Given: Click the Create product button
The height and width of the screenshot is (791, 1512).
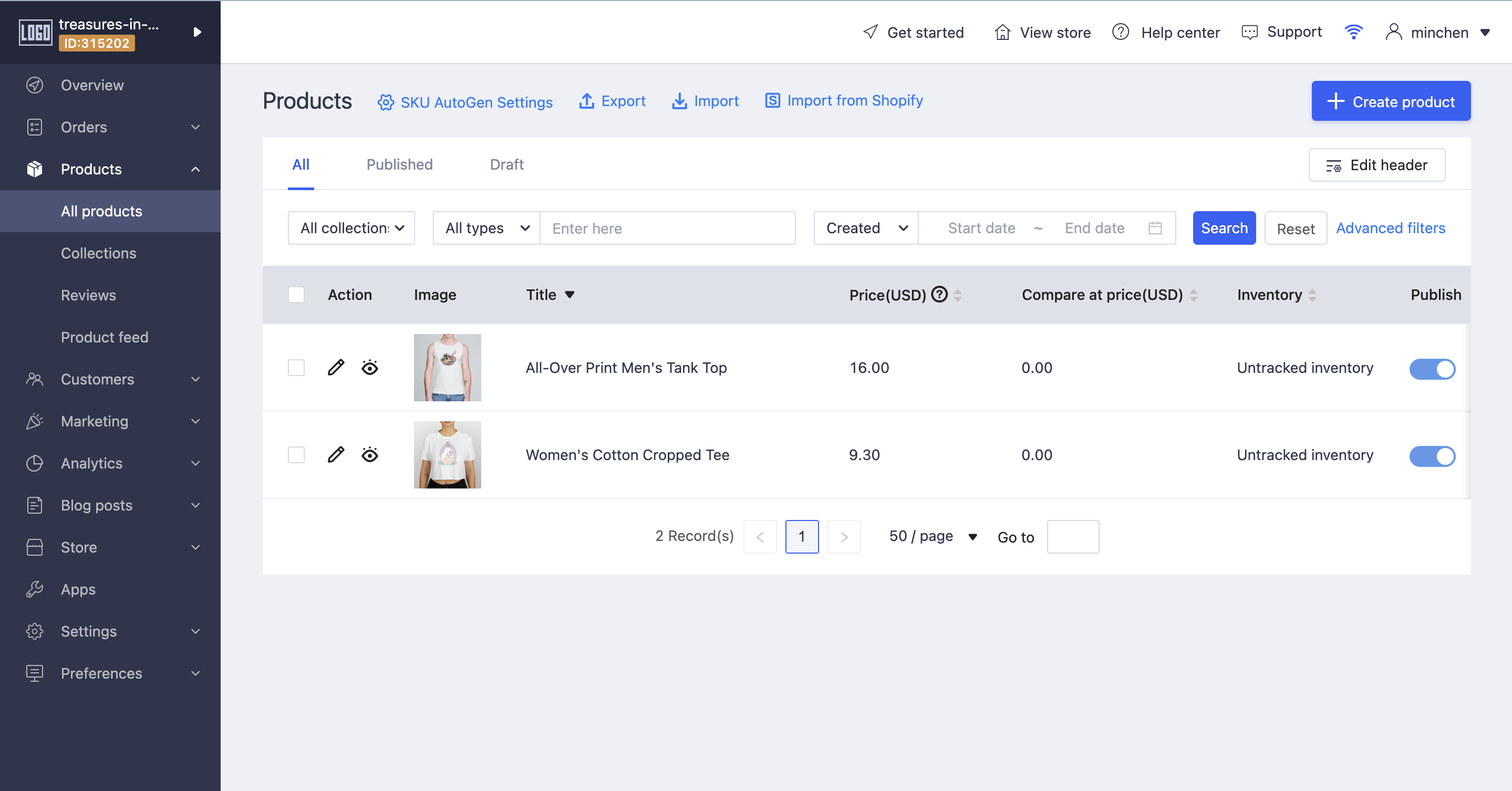Looking at the screenshot, I should tap(1391, 101).
